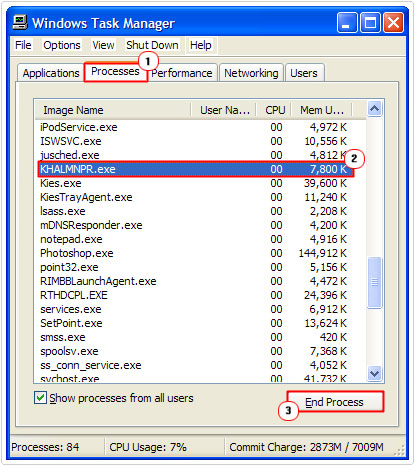
Task: Switch to the Processes tab
Action: tap(115, 71)
